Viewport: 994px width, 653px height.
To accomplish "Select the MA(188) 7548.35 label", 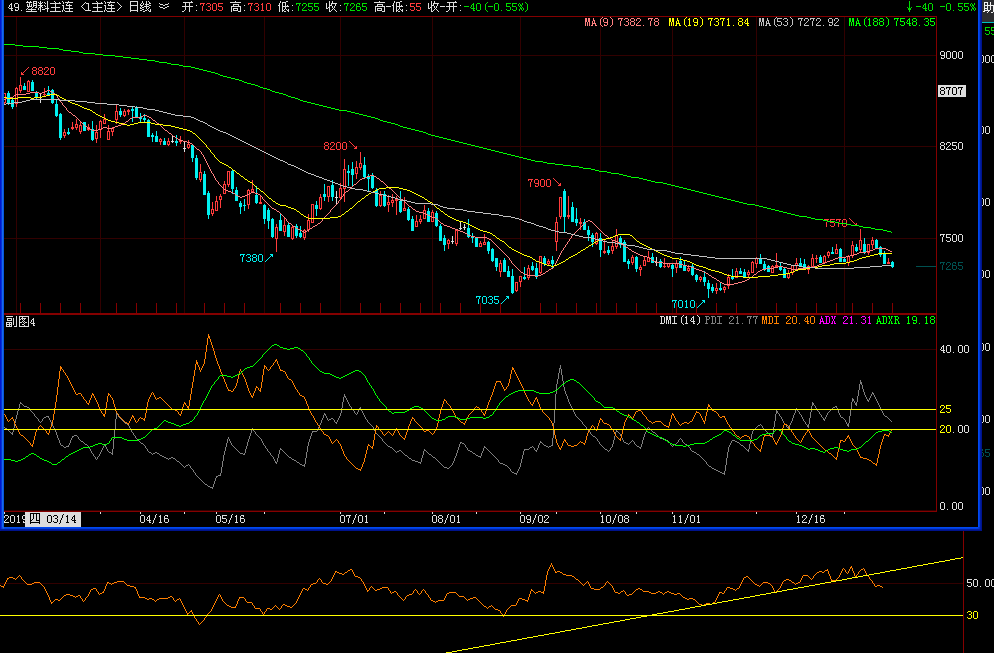I will point(892,22).
